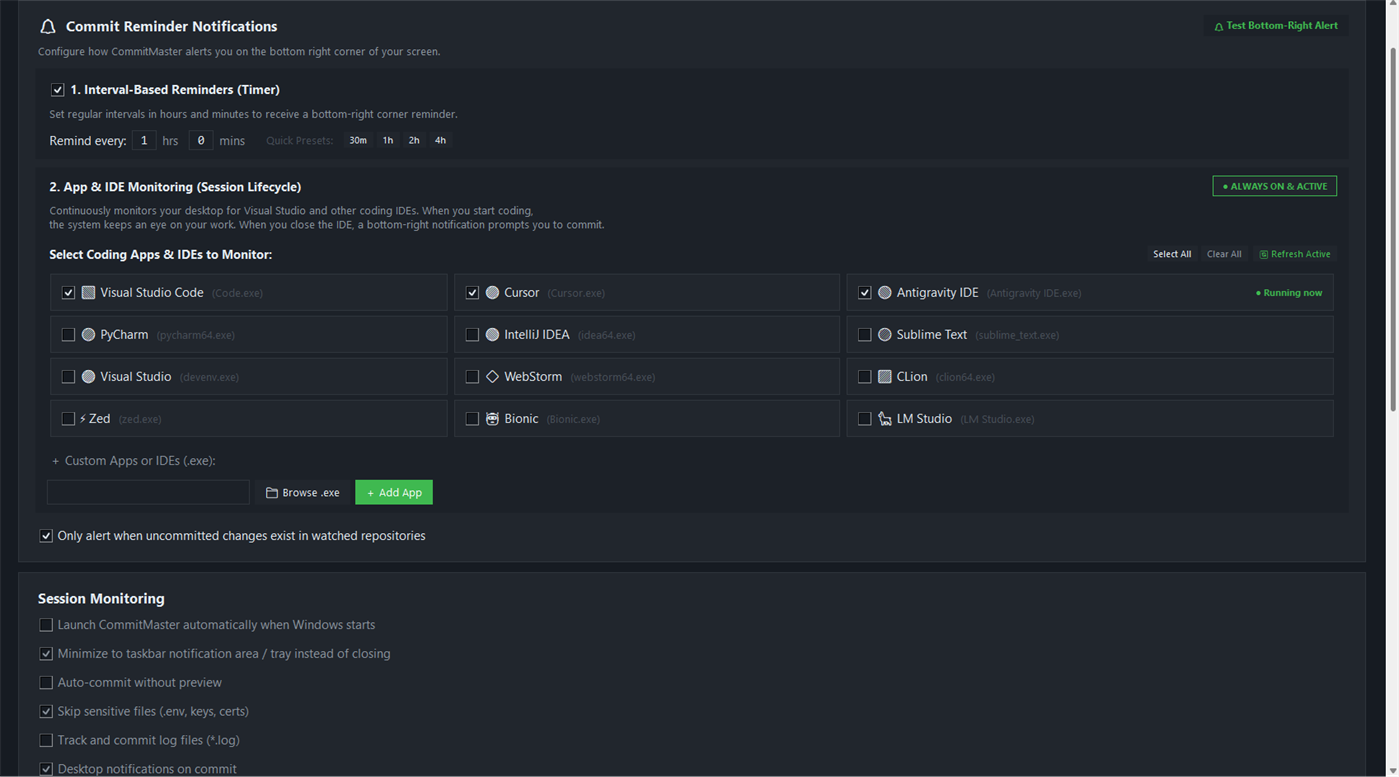Click the bell icon beside Commit Reminder Notifications
The image size is (1399, 777).
coord(47,27)
